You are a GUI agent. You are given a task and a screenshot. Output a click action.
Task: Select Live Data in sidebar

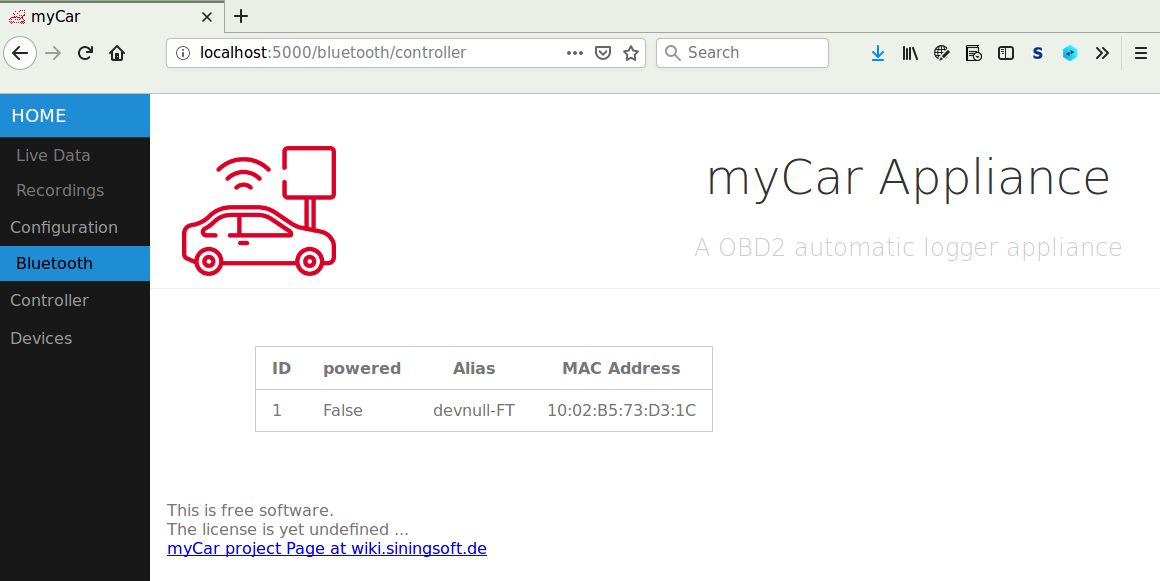(53, 155)
